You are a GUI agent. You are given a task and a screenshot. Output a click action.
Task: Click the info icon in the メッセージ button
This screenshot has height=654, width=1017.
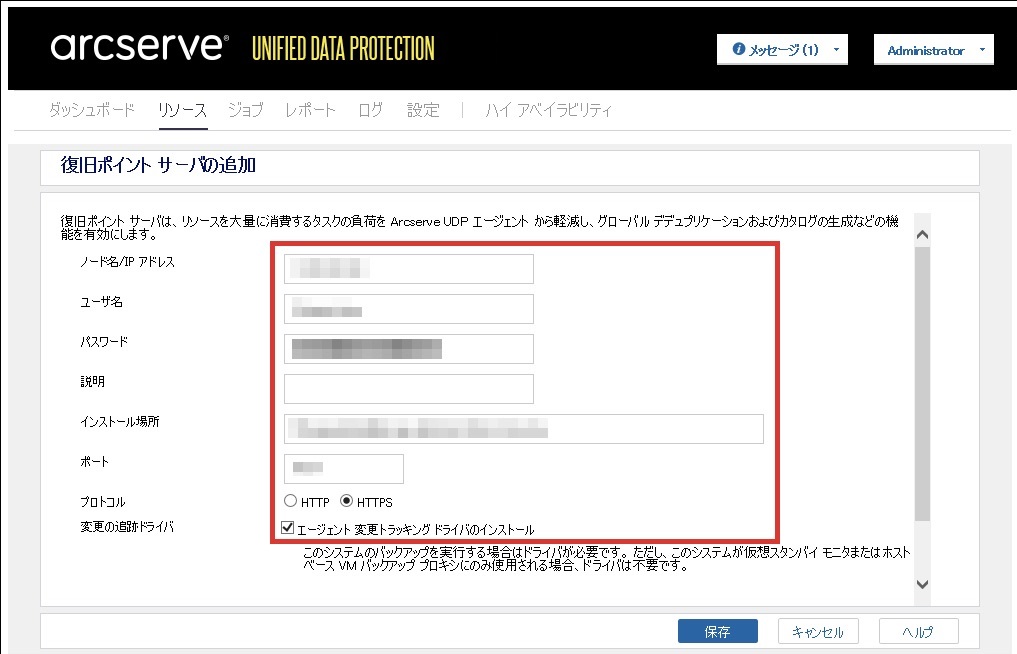(738, 49)
